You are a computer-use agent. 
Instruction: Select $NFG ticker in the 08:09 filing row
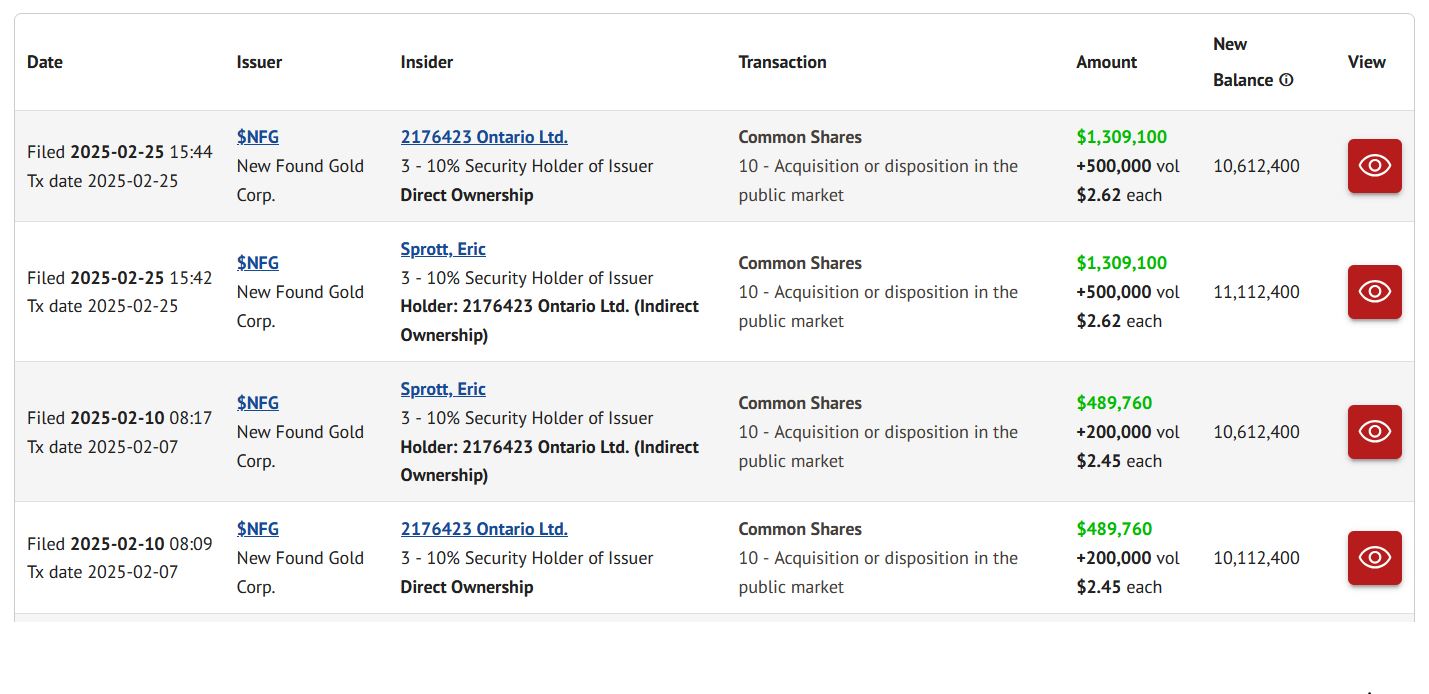[258, 529]
